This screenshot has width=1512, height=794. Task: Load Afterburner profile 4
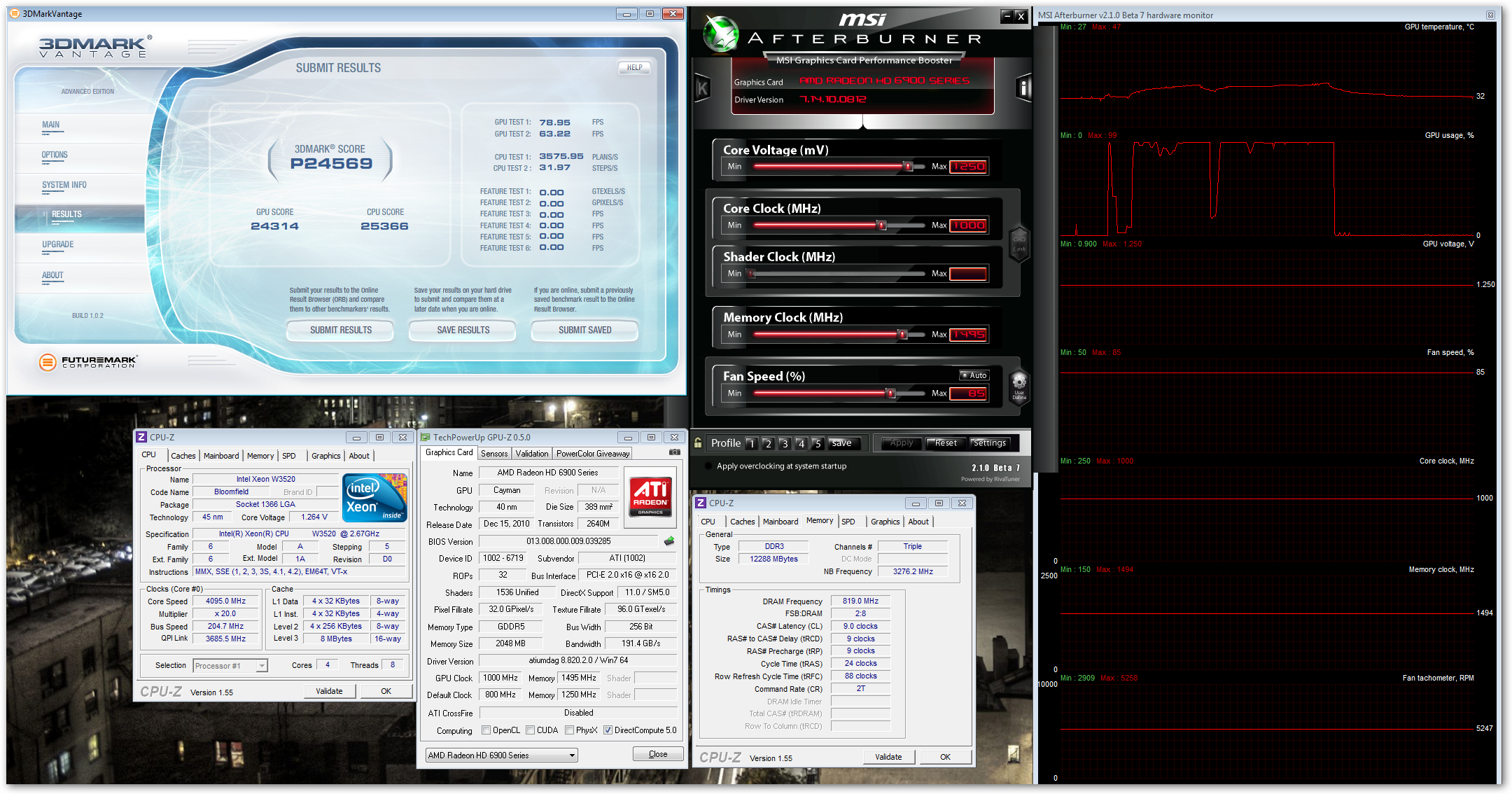801,443
